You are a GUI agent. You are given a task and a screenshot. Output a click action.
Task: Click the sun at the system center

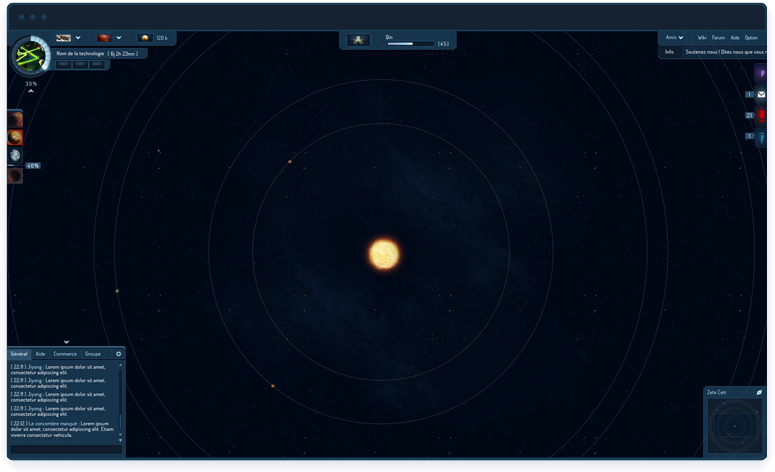pos(384,254)
